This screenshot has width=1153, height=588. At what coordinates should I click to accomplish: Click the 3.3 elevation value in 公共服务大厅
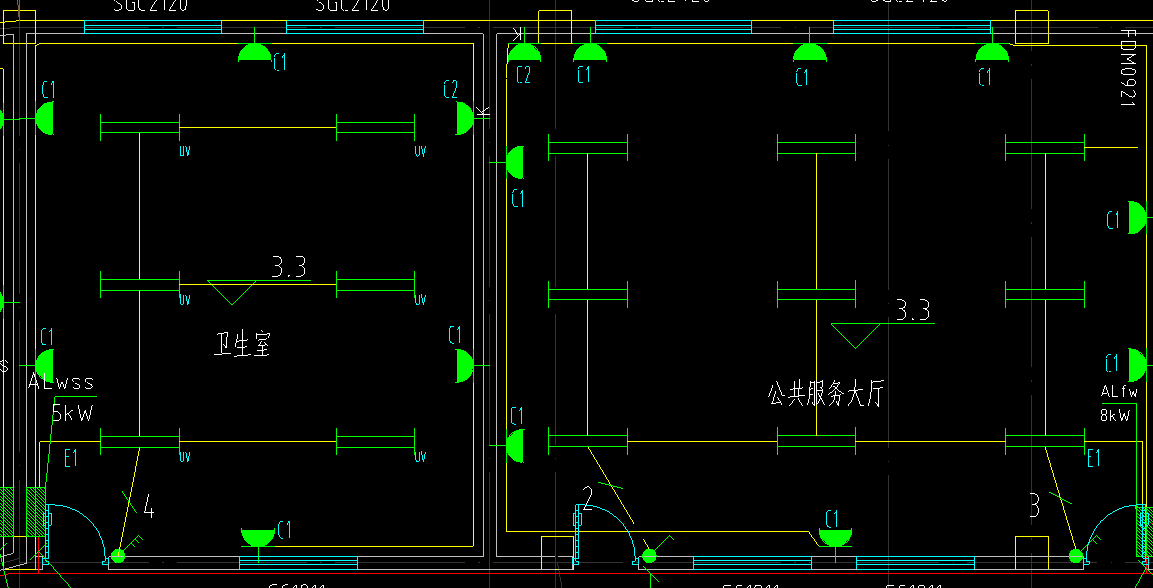click(x=913, y=309)
